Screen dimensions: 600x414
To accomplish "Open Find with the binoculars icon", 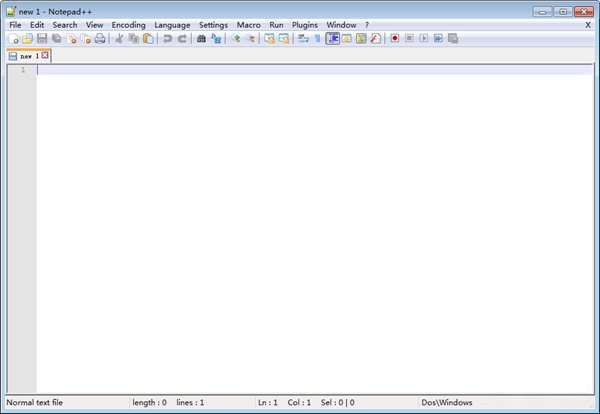I will pyautogui.click(x=201, y=38).
